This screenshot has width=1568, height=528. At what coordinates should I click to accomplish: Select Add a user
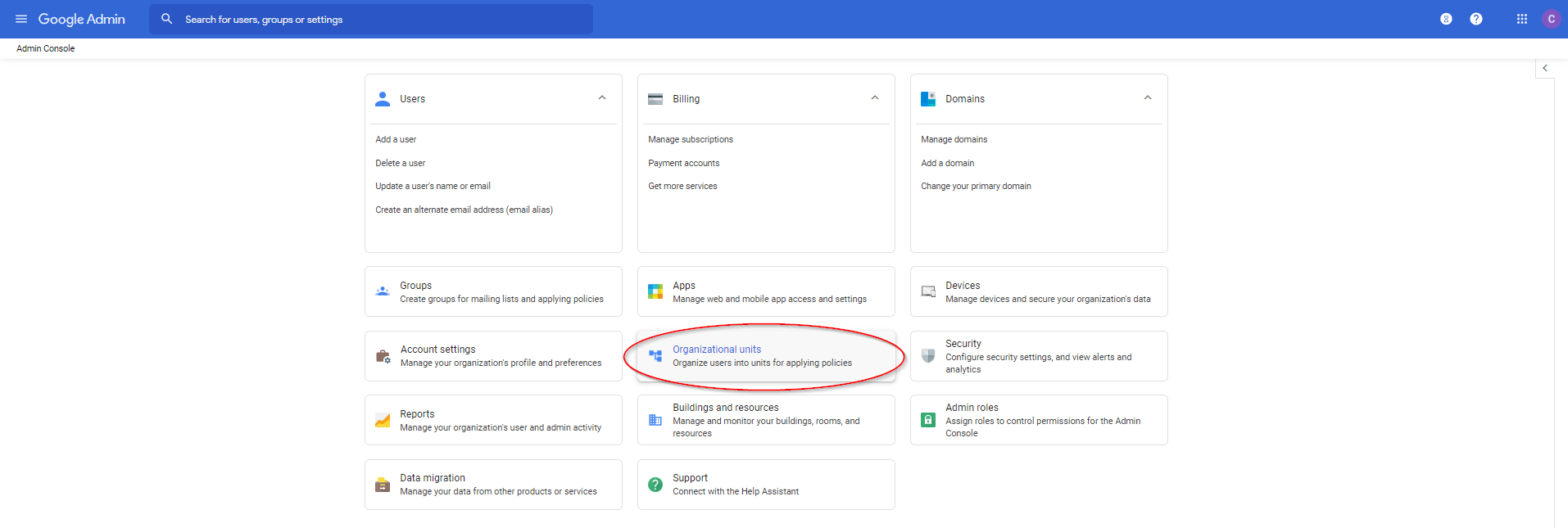point(396,140)
